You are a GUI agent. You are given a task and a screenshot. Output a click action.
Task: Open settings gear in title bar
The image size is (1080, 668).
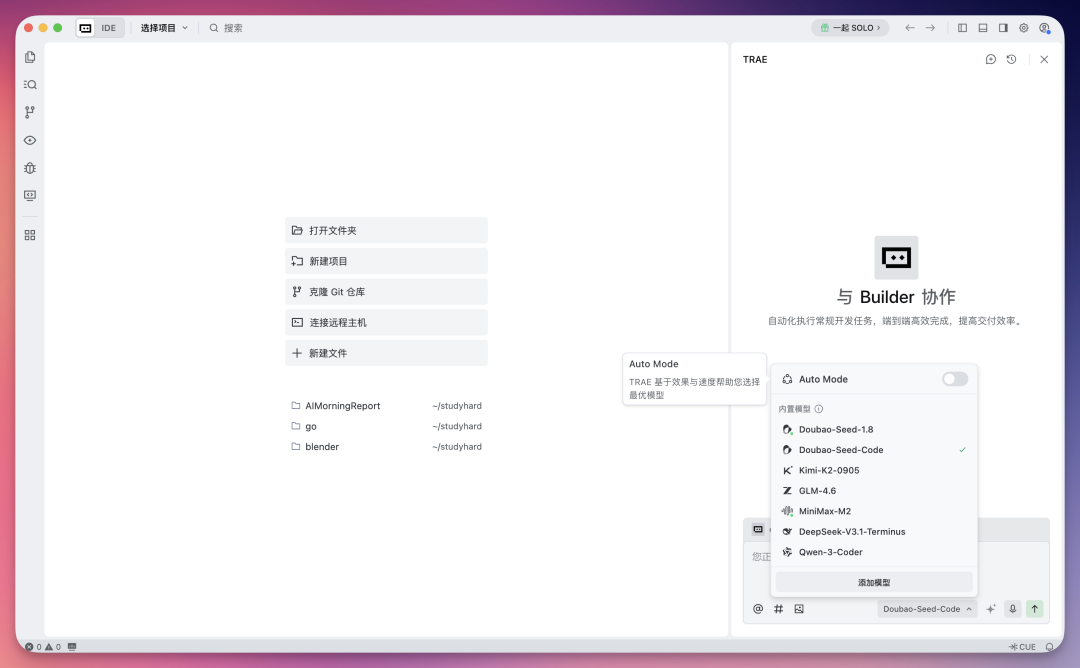pyautogui.click(x=1024, y=28)
